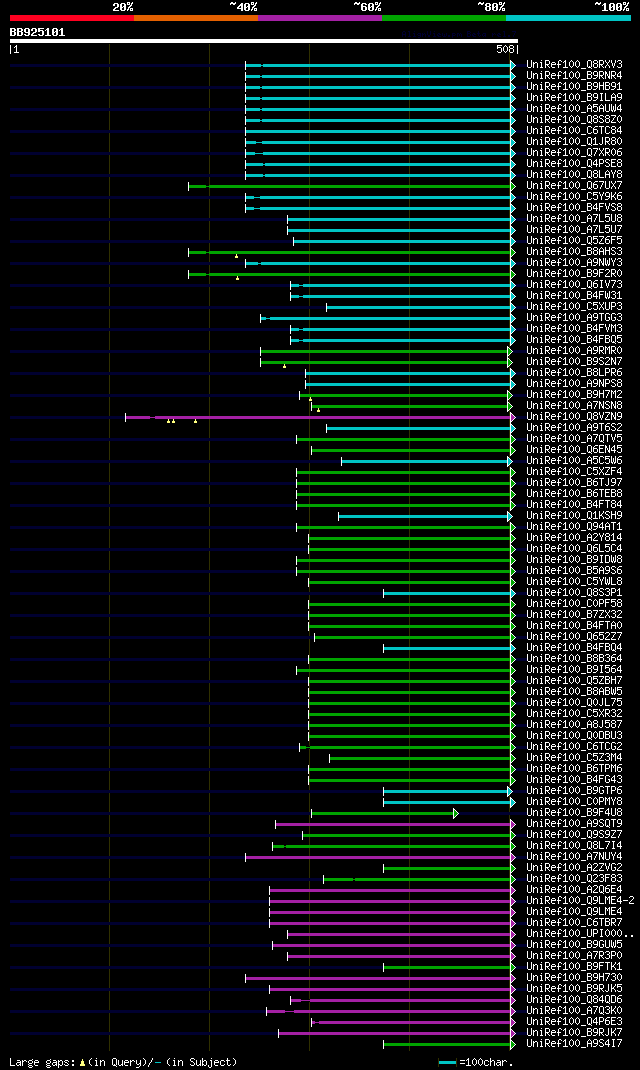640x1070 pixels.
Task: Click arrowhead of UniRef100_A5C5W6 alignment
Action: tap(510, 461)
